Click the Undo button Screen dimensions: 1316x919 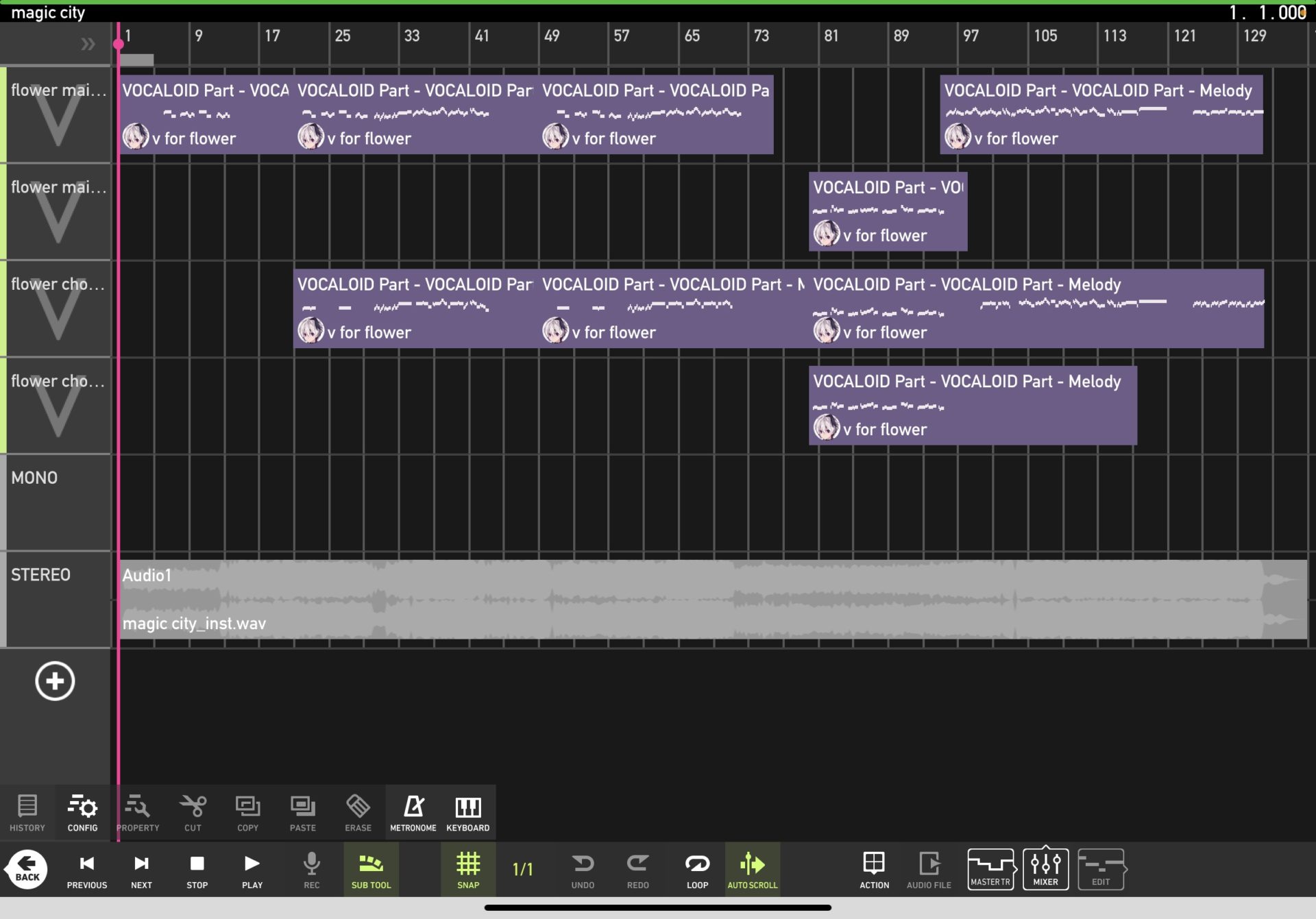[583, 868]
